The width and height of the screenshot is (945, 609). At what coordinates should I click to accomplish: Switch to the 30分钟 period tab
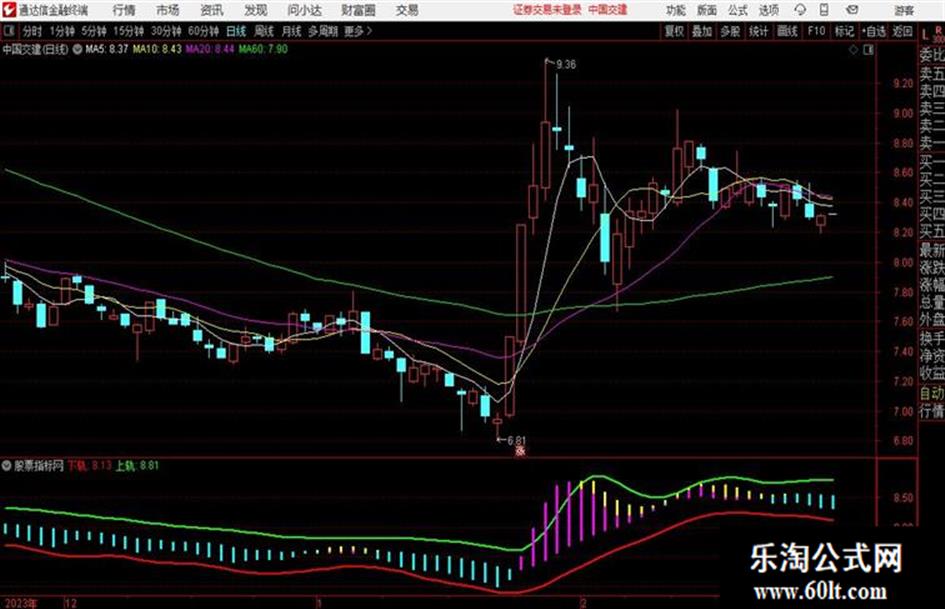(166, 31)
